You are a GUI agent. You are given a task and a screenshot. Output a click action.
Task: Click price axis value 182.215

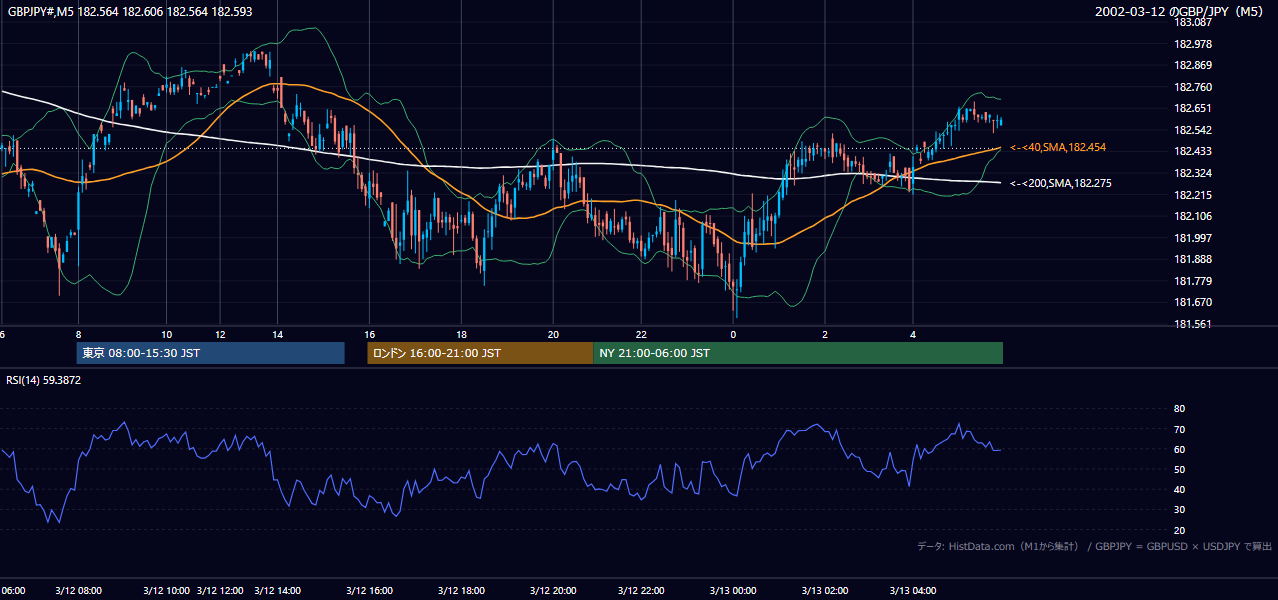click(x=1192, y=195)
